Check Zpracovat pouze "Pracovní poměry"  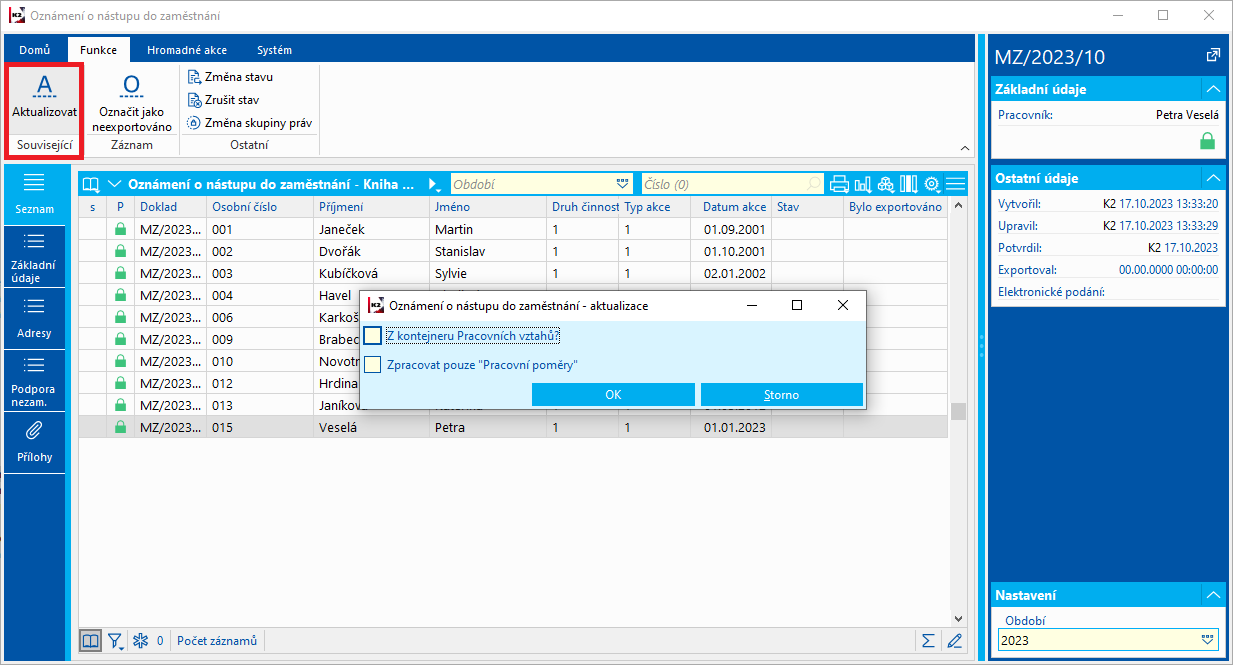pos(373,365)
